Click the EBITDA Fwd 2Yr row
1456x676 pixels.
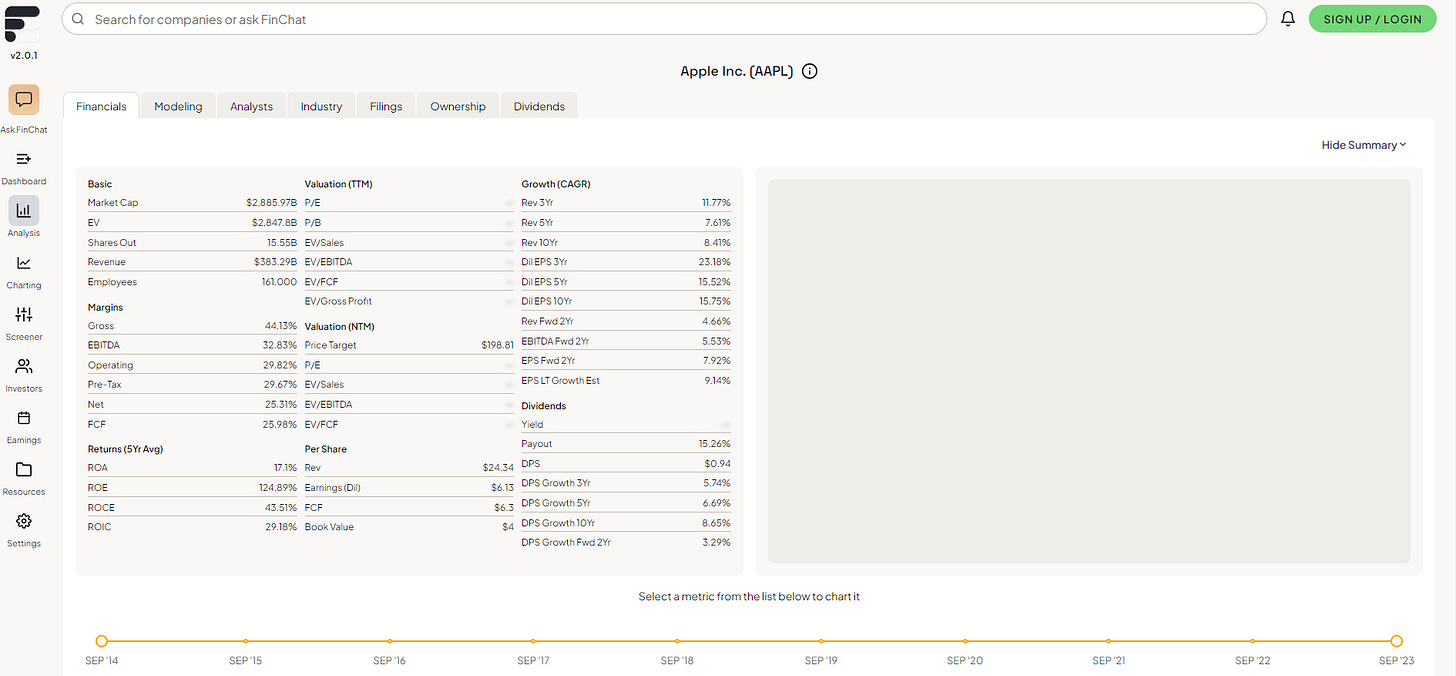coord(626,341)
